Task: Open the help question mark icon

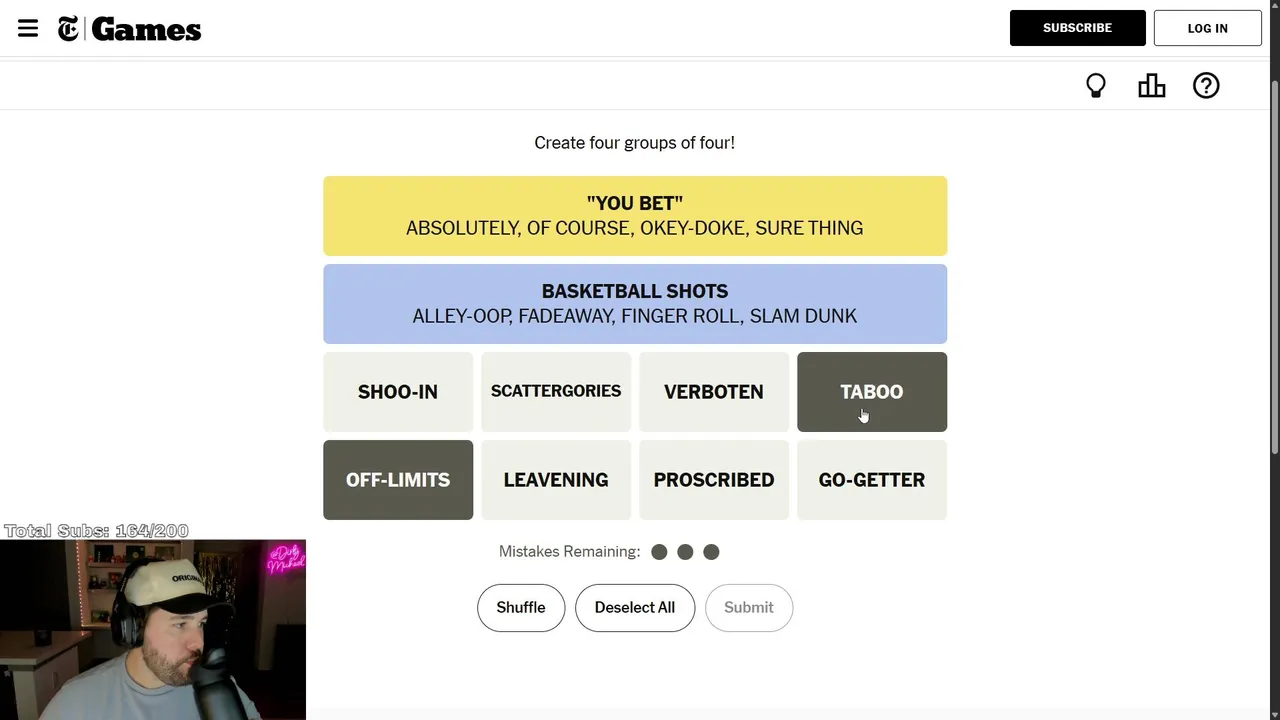Action: point(1206,86)
